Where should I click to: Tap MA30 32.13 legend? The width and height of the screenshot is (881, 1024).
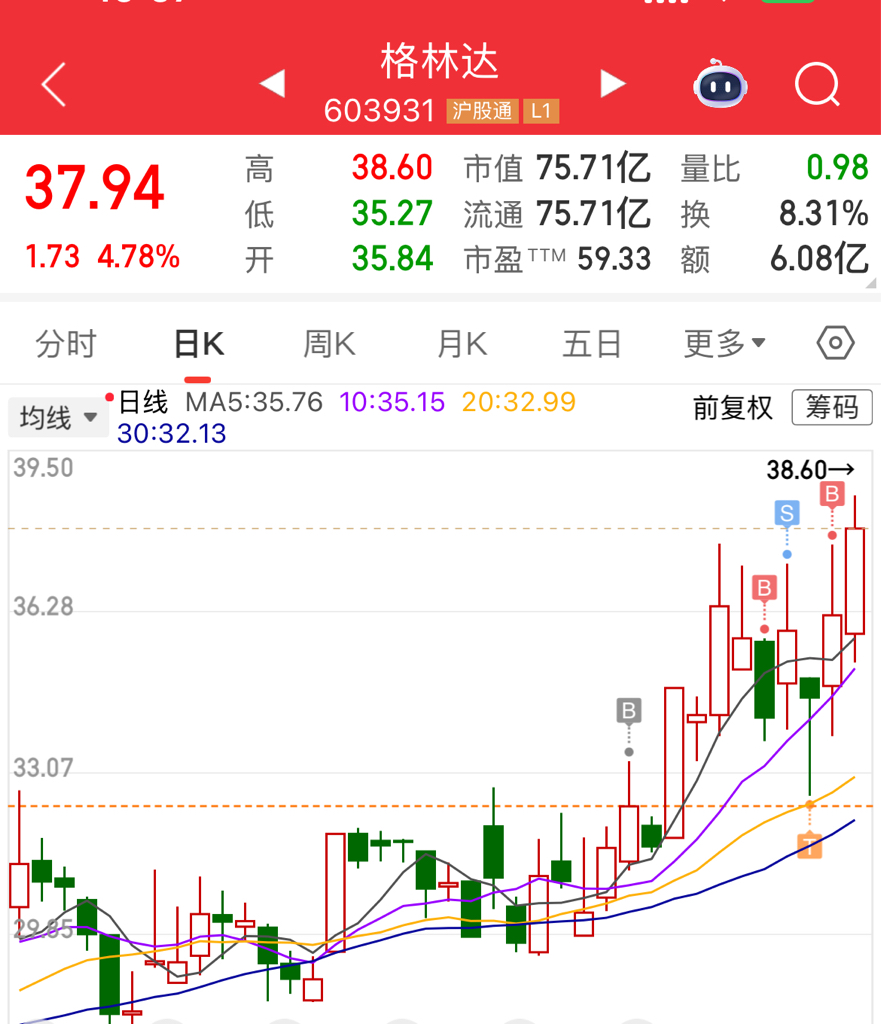pyautogui.click(x=172, y=434)
